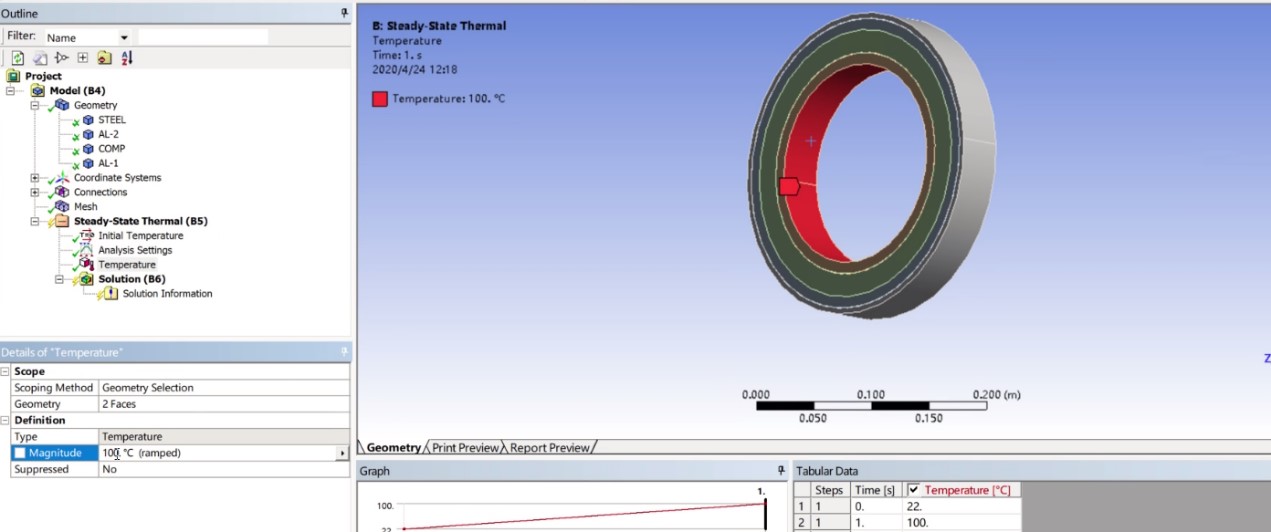Click the Analysis Settings icon
Viewport: 1271px width, 532px height.
pos(87,250)
